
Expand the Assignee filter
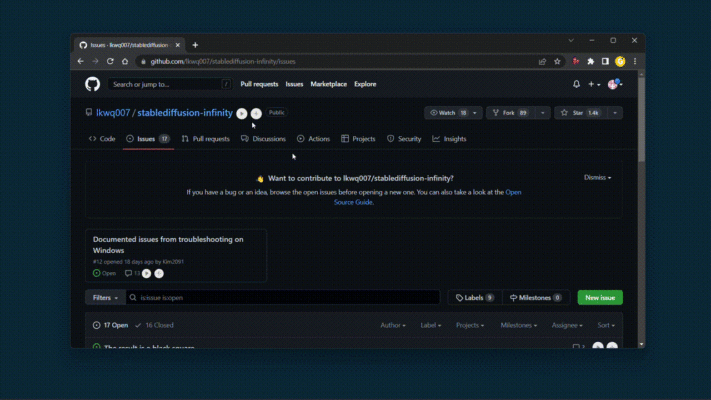tap(567, 325)
